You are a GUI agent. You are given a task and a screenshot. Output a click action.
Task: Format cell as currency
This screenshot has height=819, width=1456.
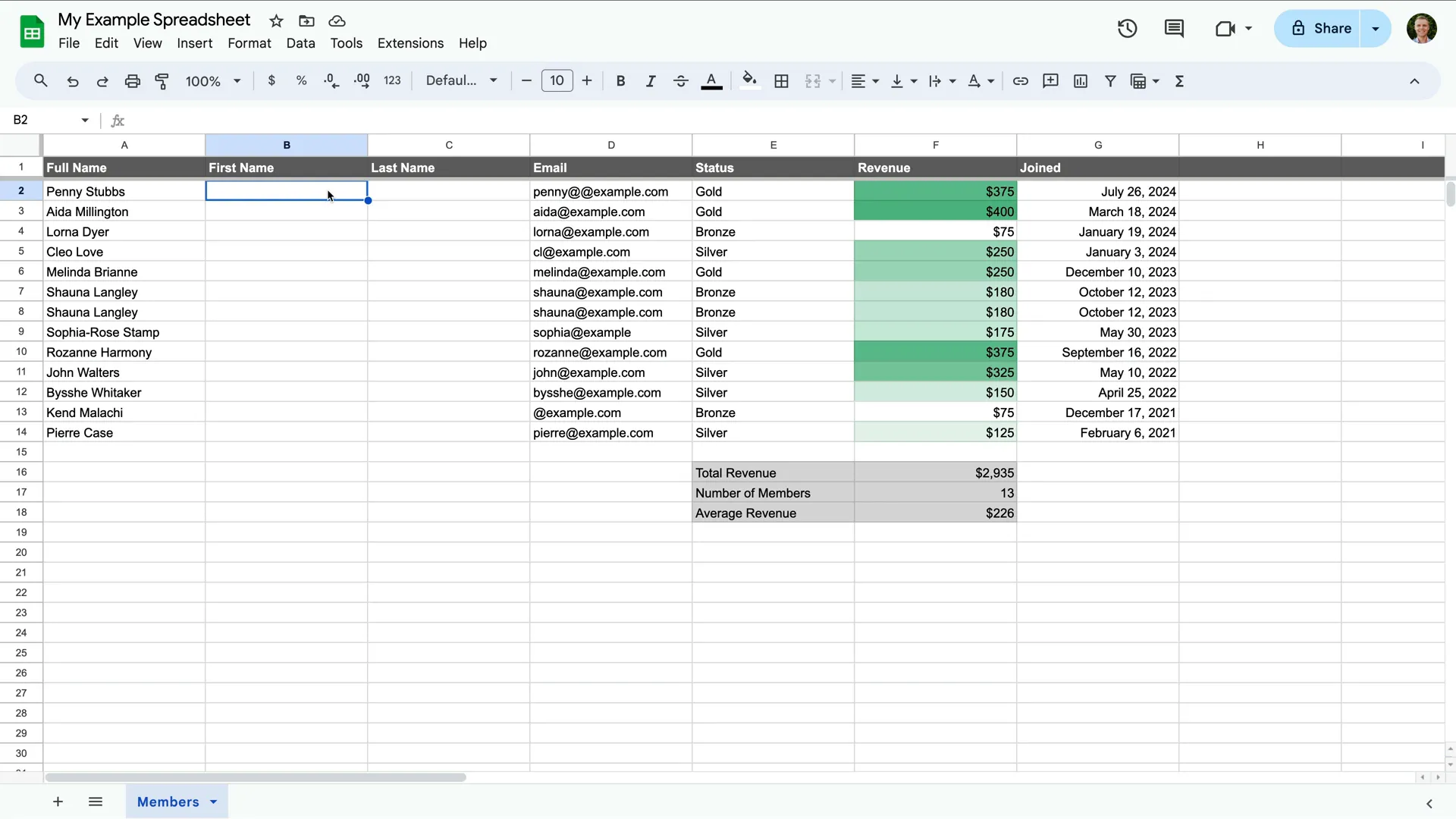click(x=272, y=80)
